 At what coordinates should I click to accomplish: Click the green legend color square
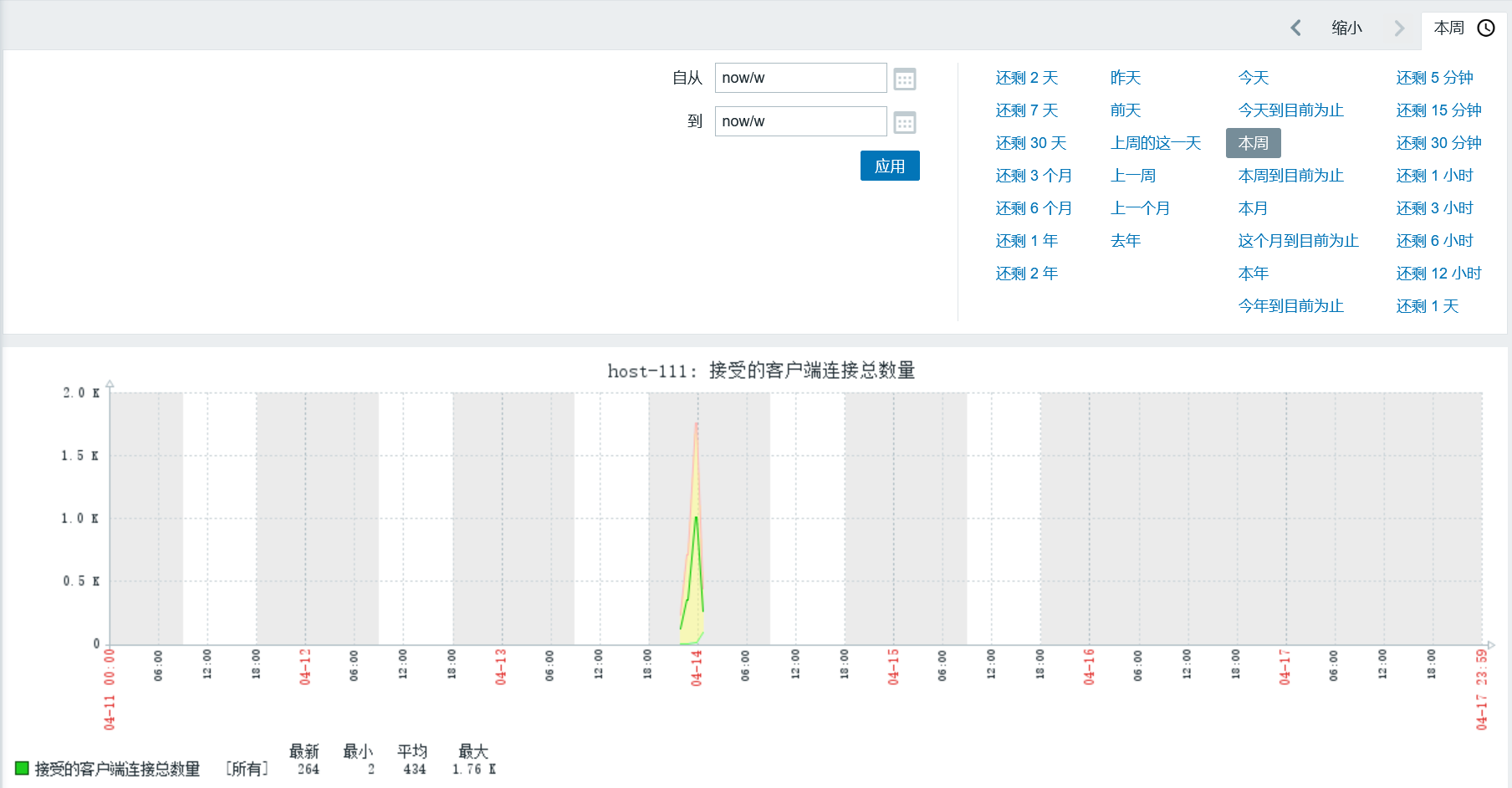point(22,768)
